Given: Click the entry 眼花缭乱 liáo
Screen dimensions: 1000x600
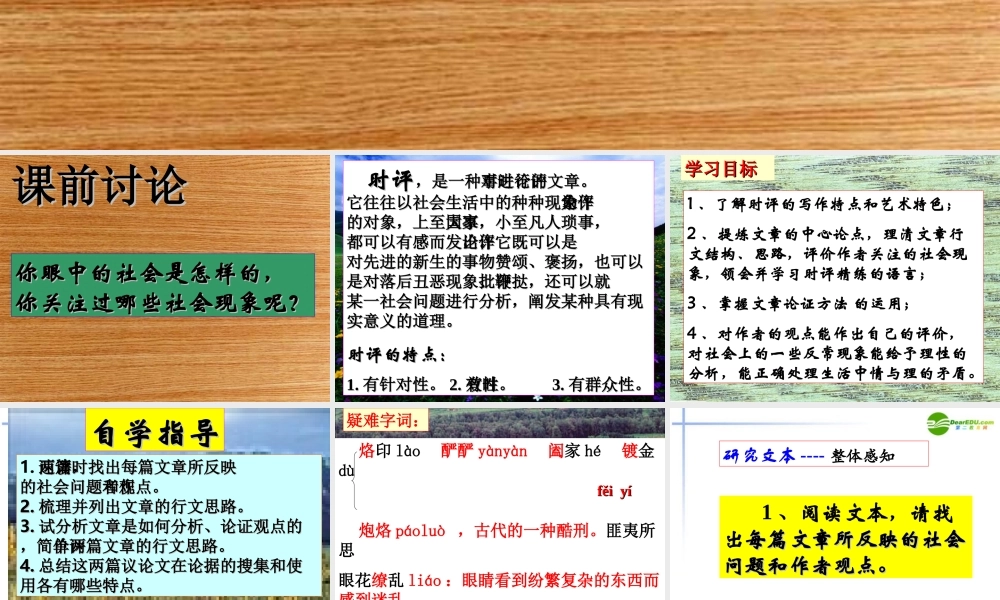Looking at the screenshot, I should (390, 580).
